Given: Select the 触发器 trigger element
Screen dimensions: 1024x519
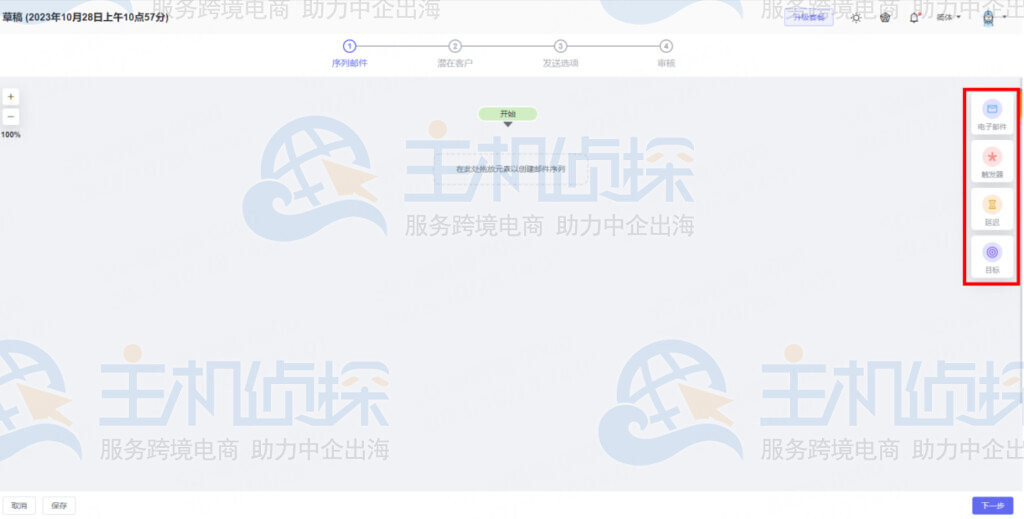Looking at the screenshot, I should click(992, 162).
